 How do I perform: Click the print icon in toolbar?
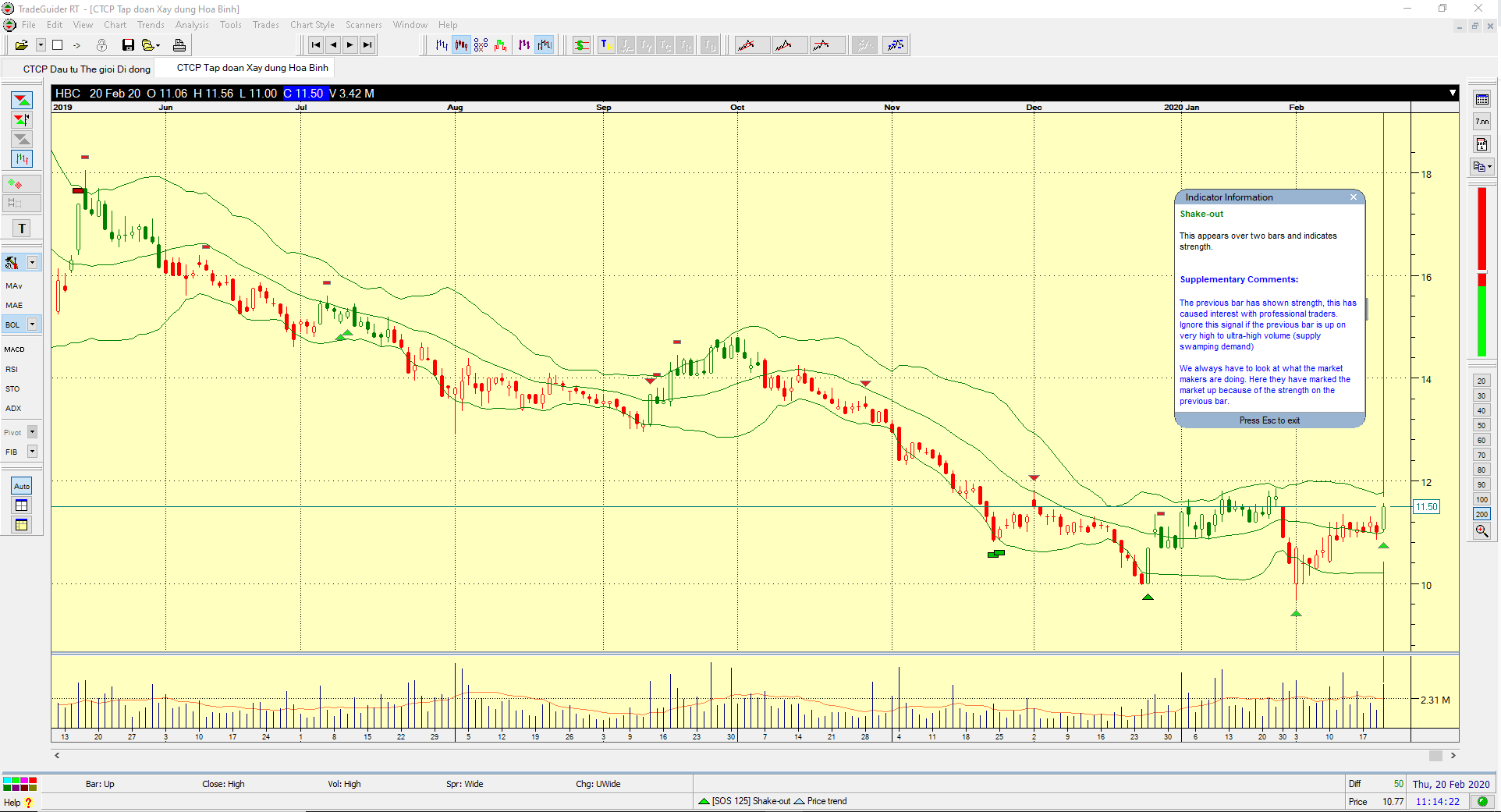point(179,45)
